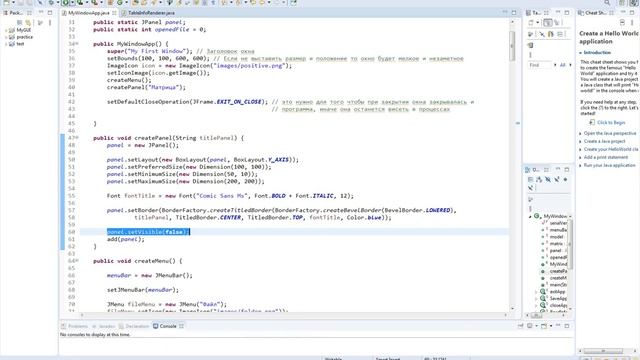Toggle Categorized view in the Task List
Image resolution: width=640 pixels, height=360 pixels.
point(548,23)
